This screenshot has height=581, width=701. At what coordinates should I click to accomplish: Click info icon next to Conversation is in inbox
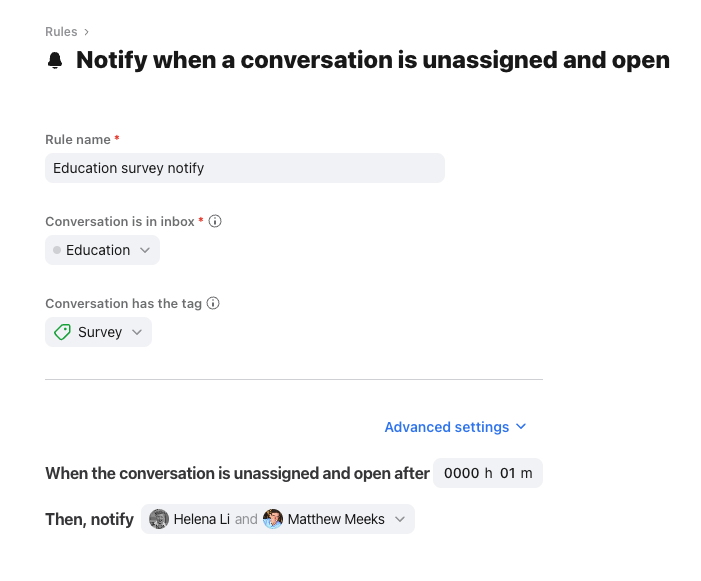pyautogui.click(x=215, y=221)
